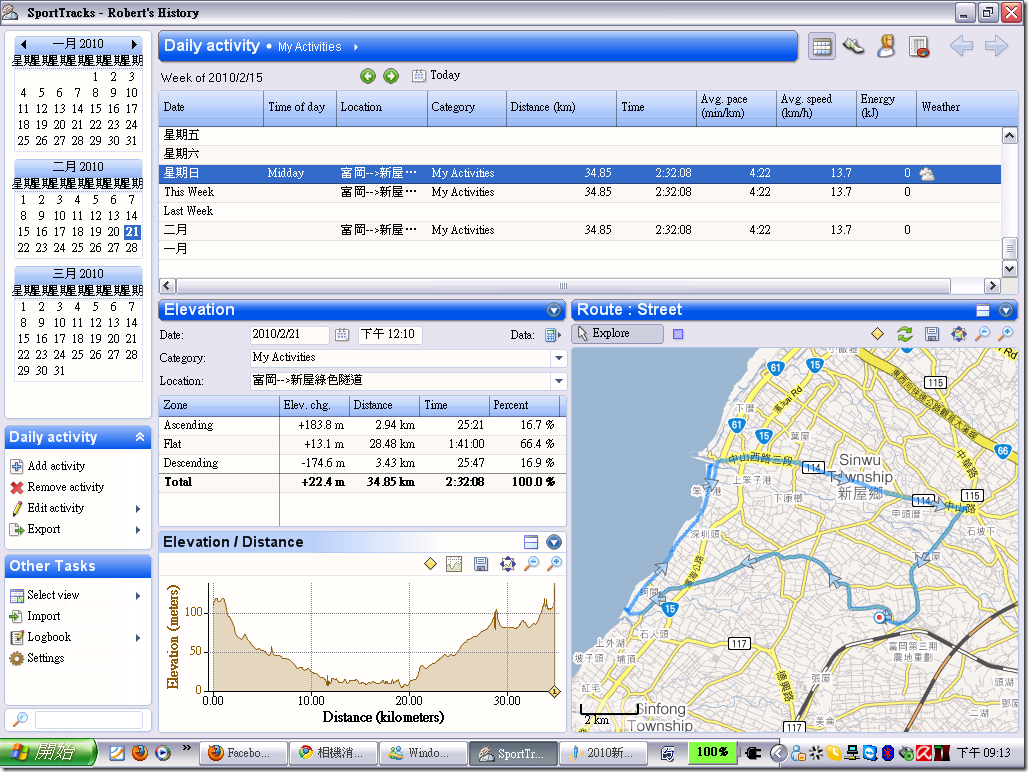Viewport: 1028px width, 772px height.
Task: Select the 星期日 Midday activity row
Action: 580,173
